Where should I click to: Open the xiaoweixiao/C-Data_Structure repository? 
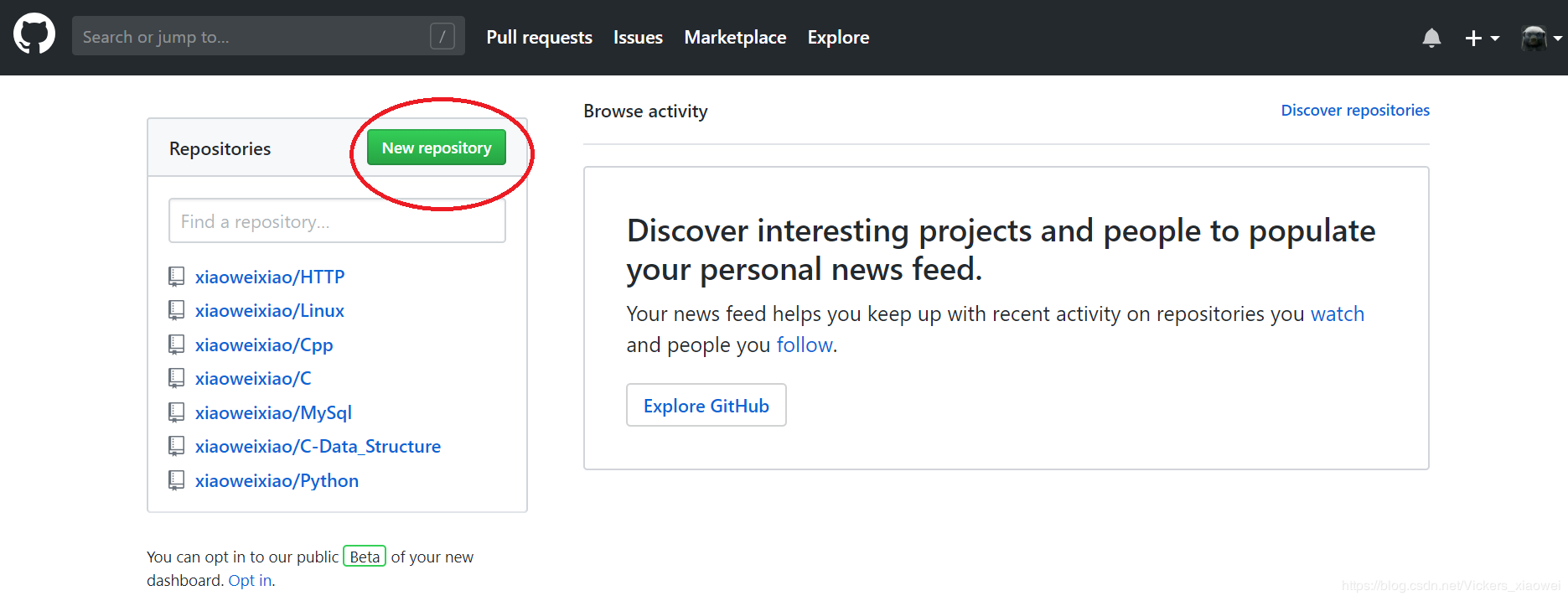[x=318, y=446]
